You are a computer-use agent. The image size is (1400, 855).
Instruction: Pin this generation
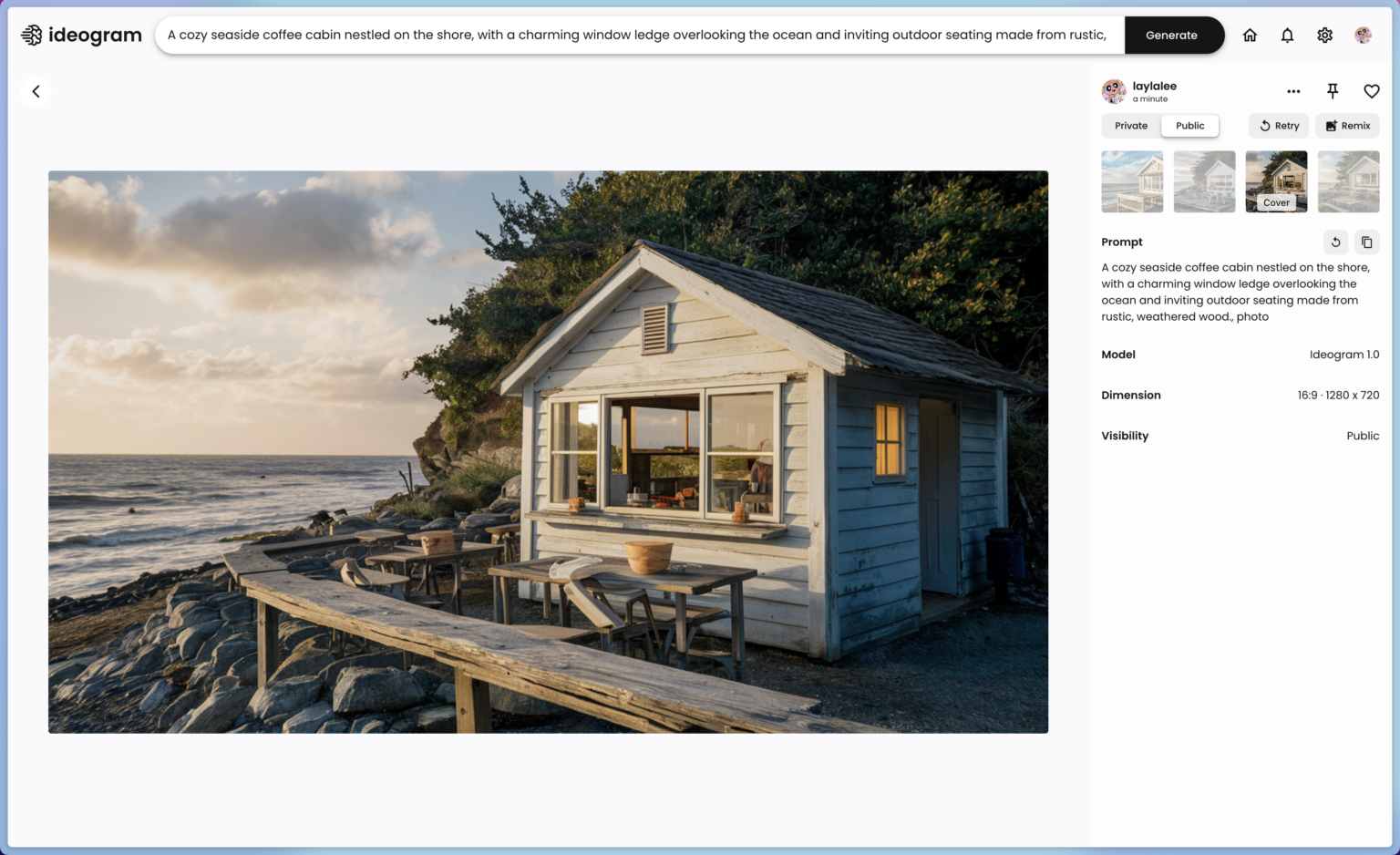(1333, 91)
